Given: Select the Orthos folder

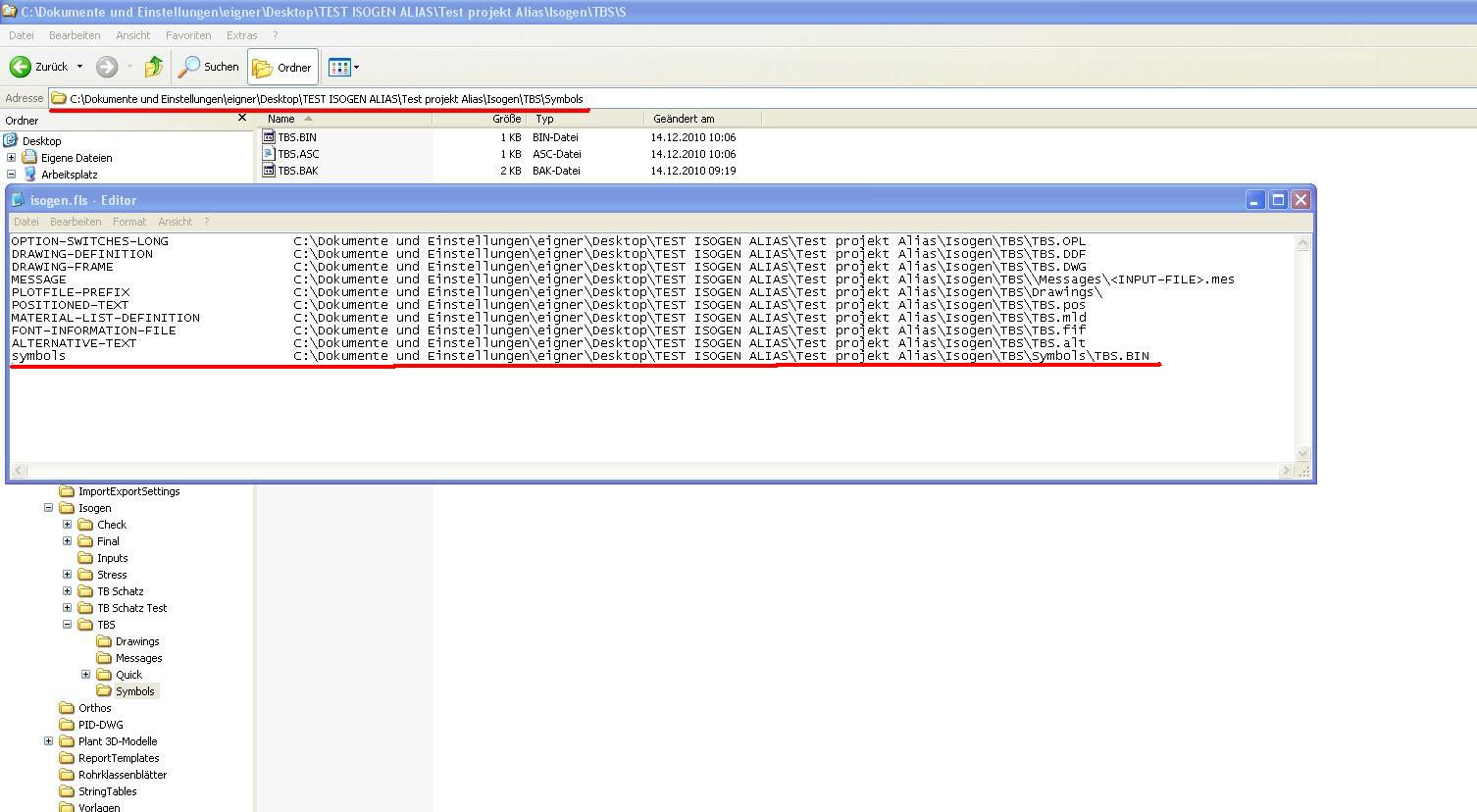Looking at the screenshot, I should (94, 708).
